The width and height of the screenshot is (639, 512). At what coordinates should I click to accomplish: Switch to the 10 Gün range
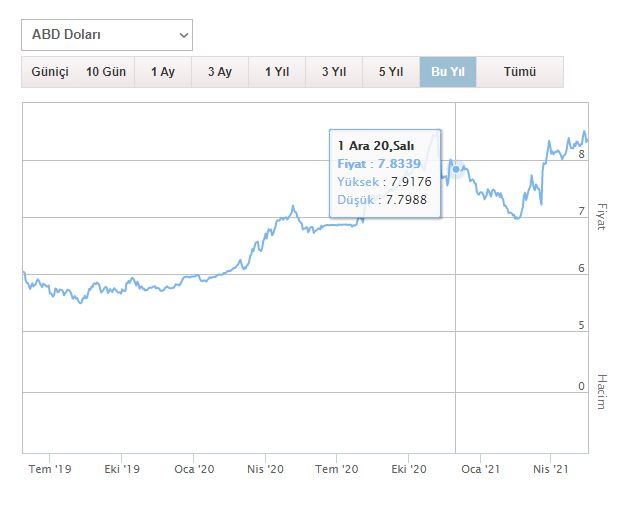pos(105,72)
